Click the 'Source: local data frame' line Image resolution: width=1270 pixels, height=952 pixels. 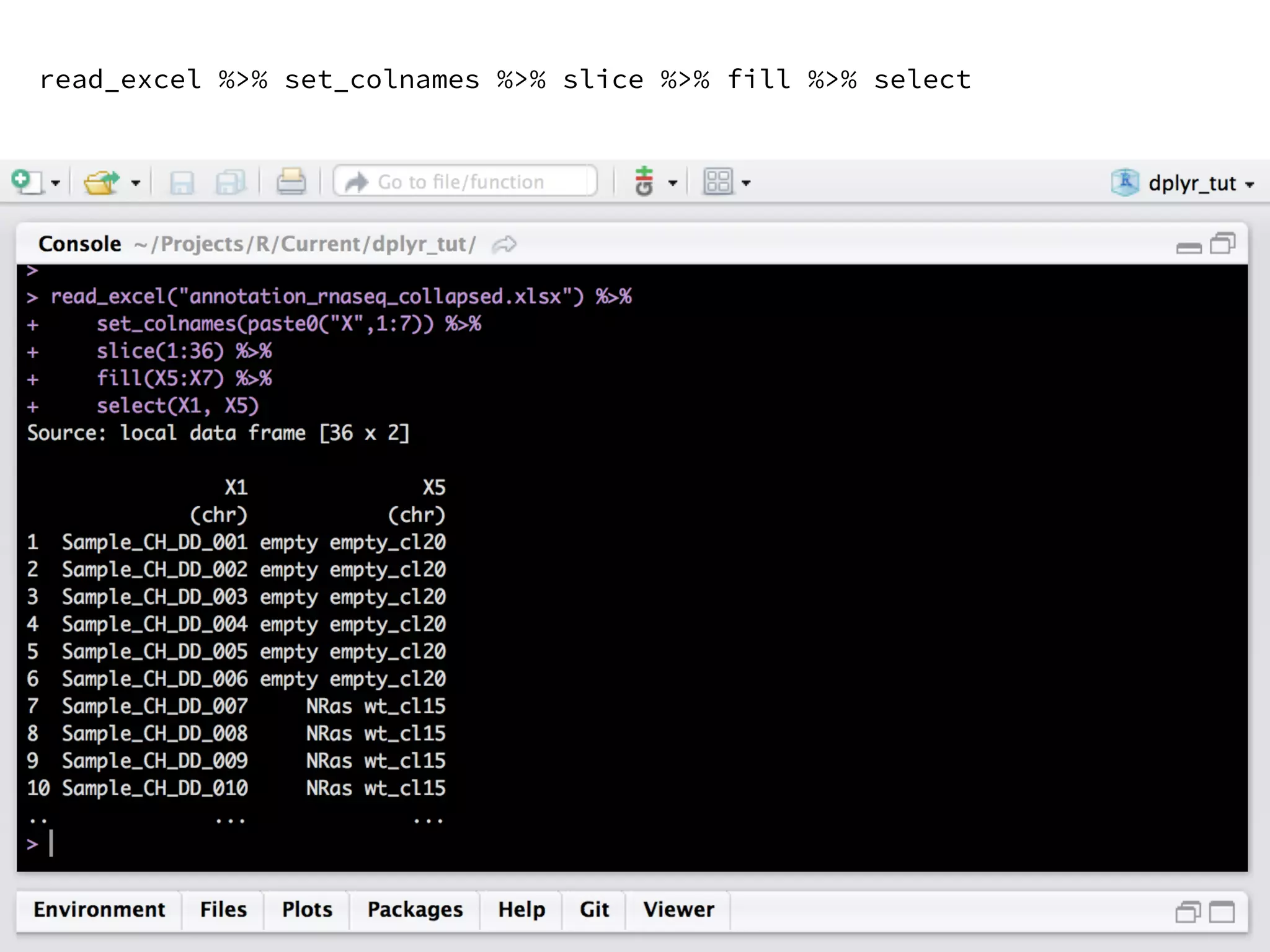(x=218, y=433)
